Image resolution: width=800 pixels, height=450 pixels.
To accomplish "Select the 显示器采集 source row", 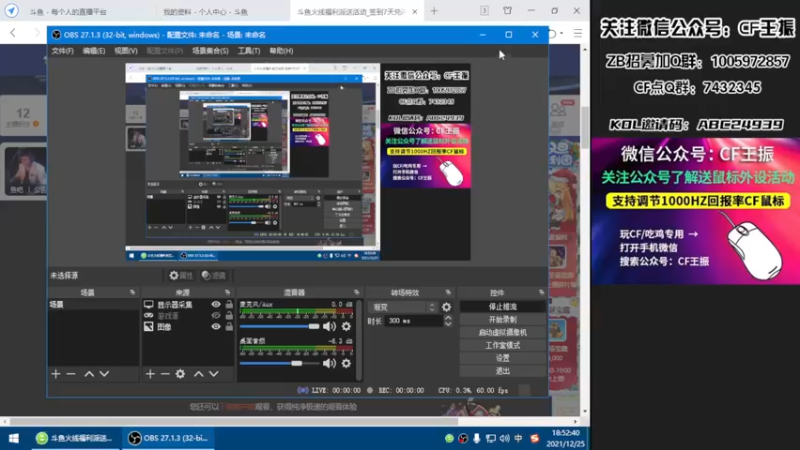I will [176, 305].
